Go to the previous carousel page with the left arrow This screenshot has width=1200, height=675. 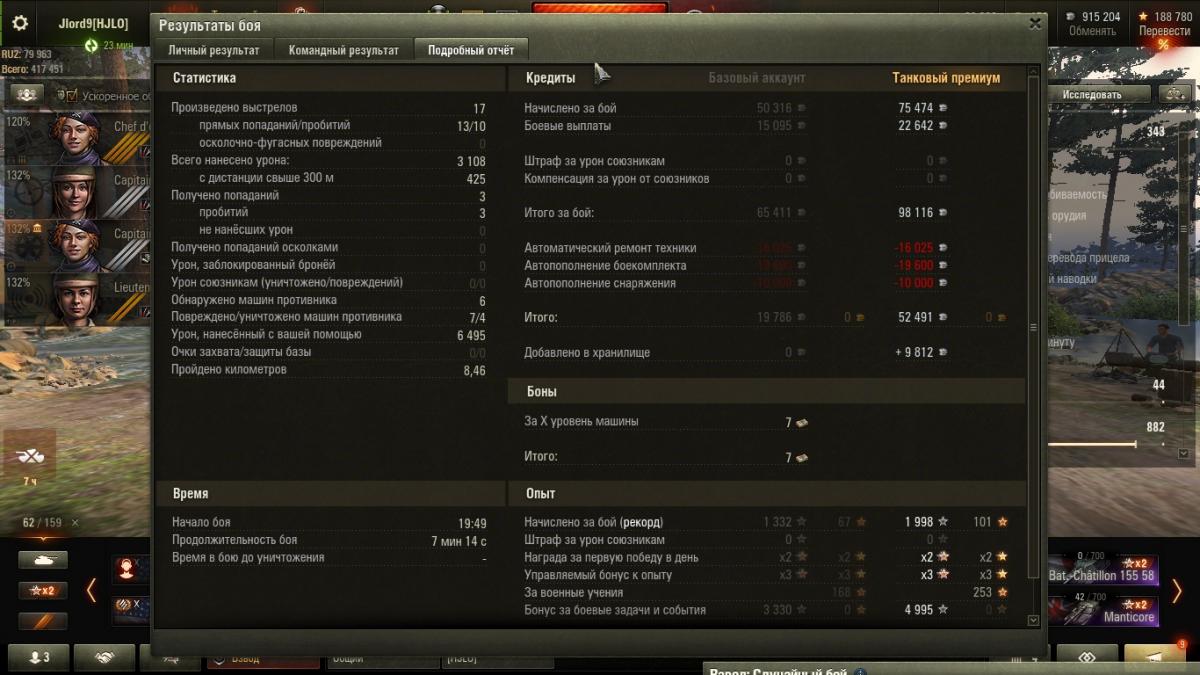[91, 590]
